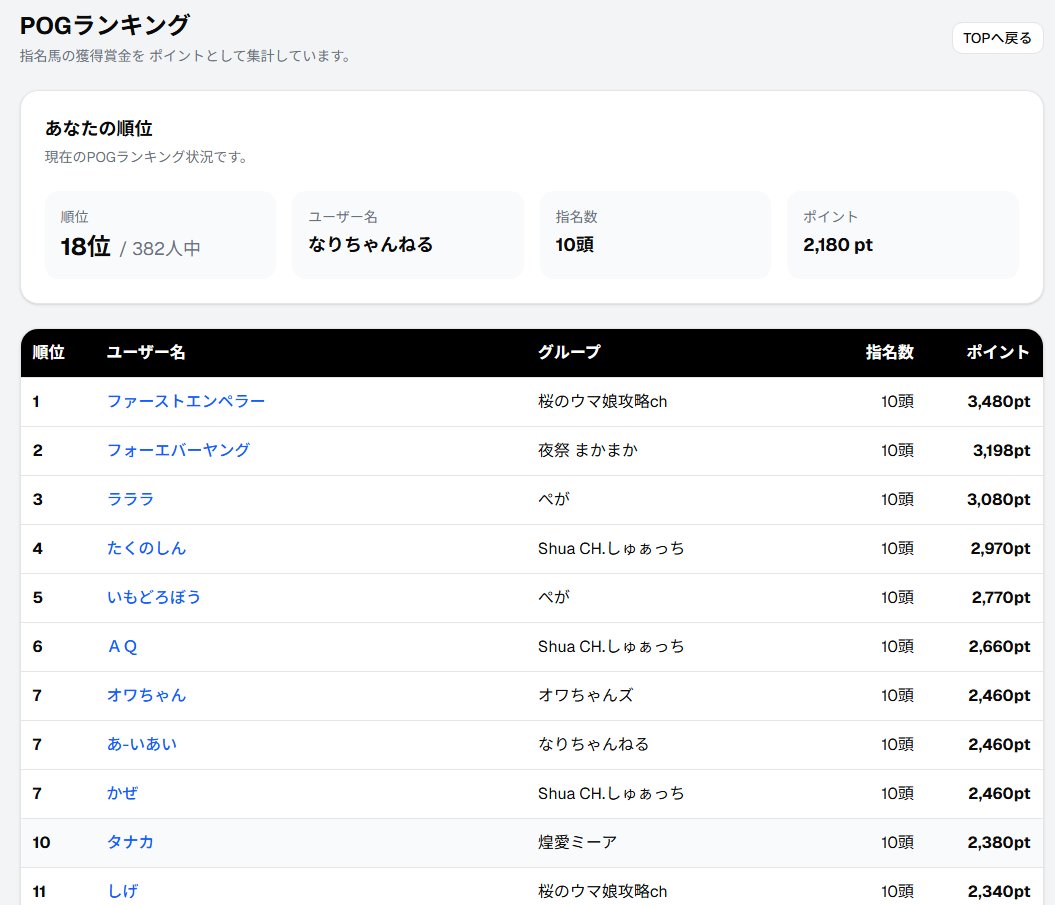This screenshot has width=1055, height=905.
Task: Click the 2,970pt points cell
Action: tap(1000, 549)
